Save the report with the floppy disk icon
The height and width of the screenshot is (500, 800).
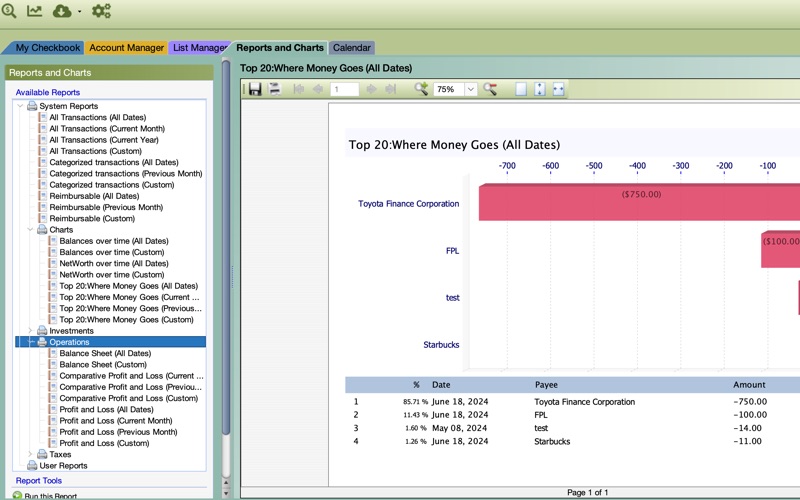click(255, 89)
